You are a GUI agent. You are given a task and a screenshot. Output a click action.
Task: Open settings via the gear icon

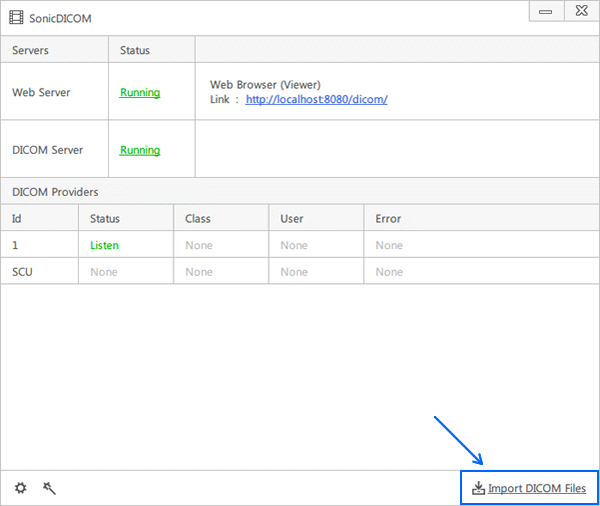point(21,488)
